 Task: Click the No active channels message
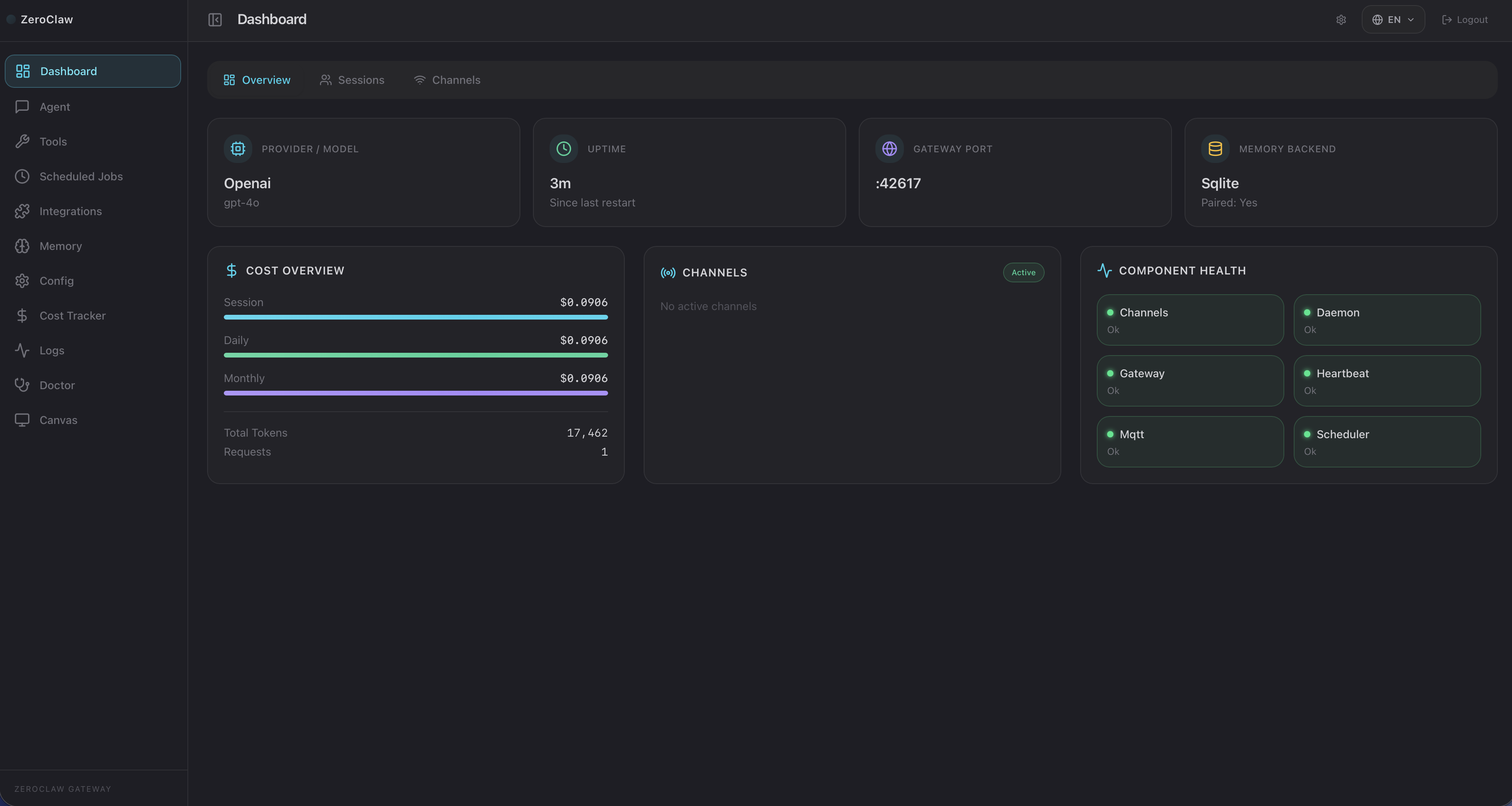(709, 306)
